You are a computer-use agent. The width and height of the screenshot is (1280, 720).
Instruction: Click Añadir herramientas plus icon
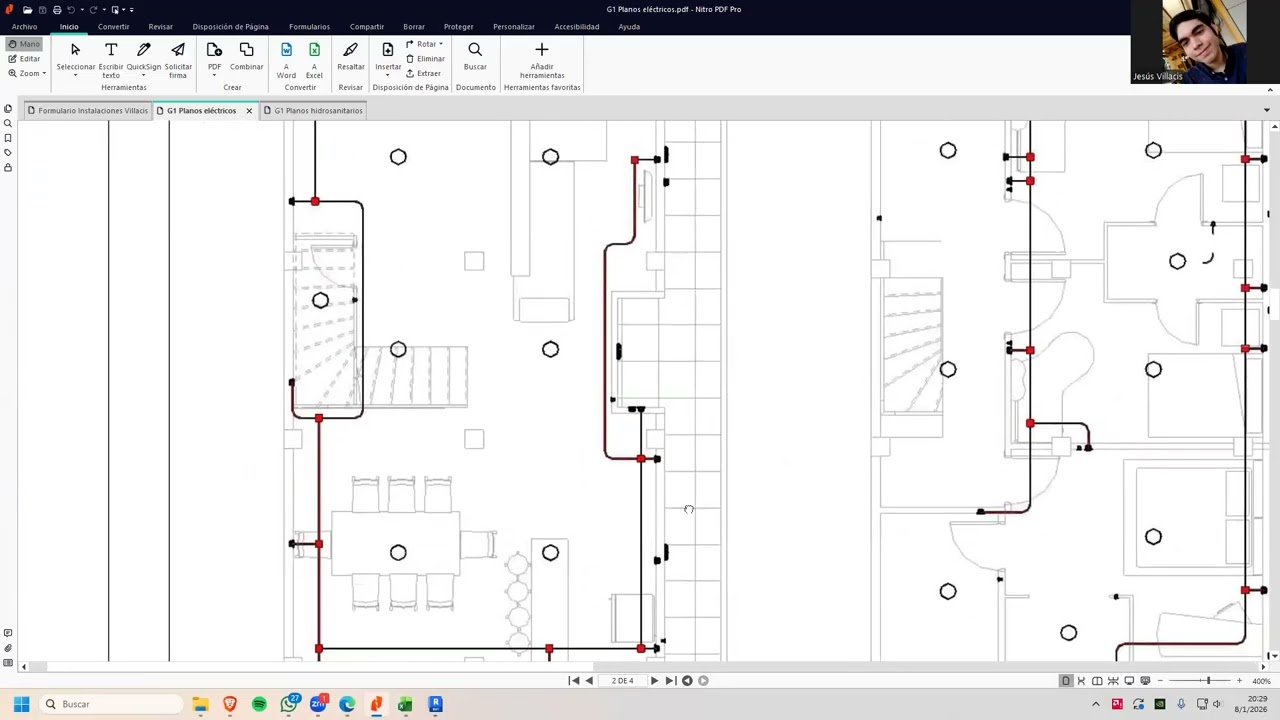click(x=542, y=49)
